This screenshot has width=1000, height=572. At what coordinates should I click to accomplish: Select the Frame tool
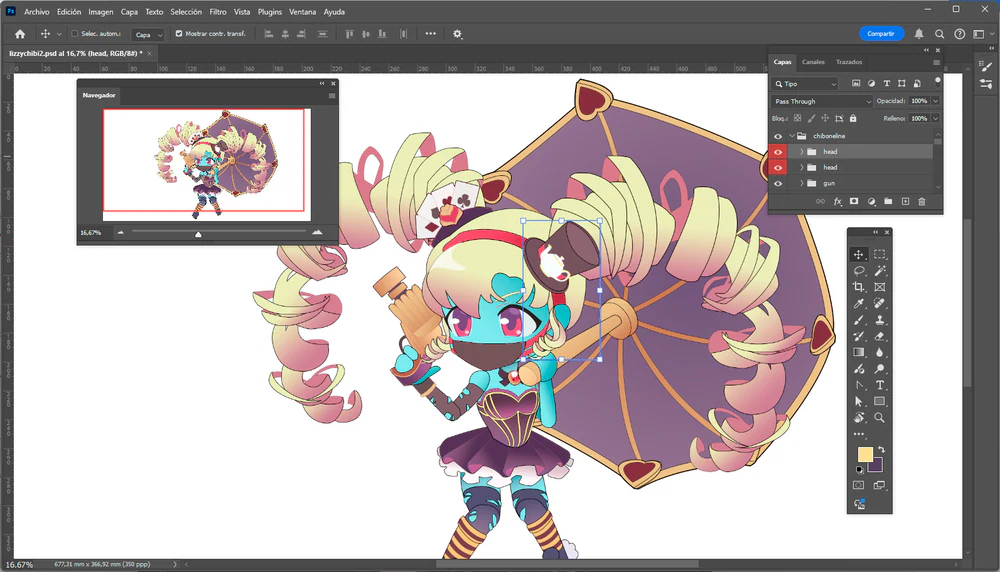click(879, 287)
